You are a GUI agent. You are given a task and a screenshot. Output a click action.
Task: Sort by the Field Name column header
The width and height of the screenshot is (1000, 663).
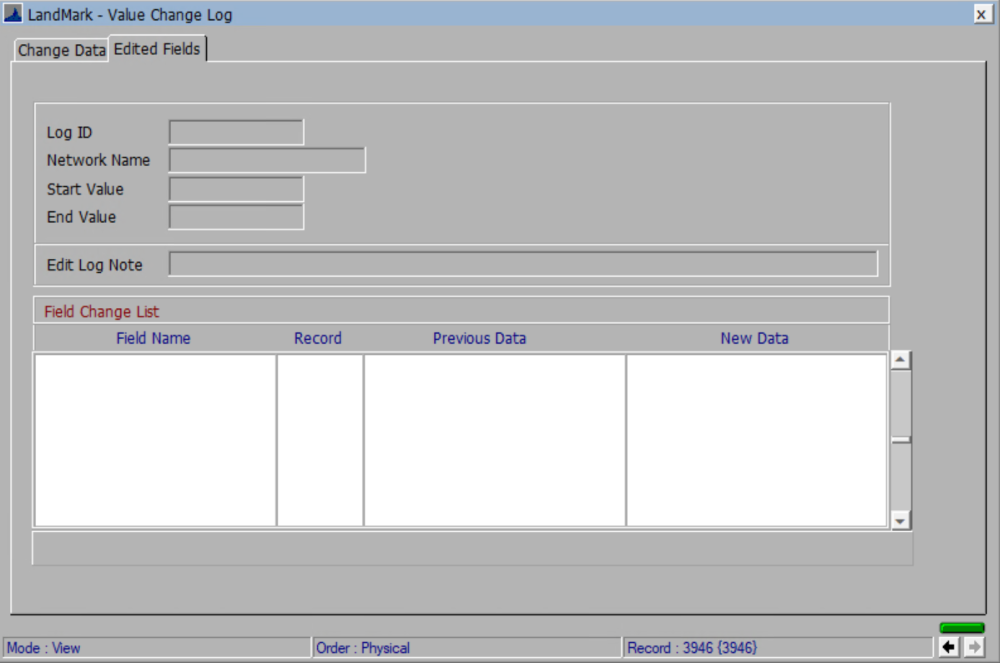(153, 338)
